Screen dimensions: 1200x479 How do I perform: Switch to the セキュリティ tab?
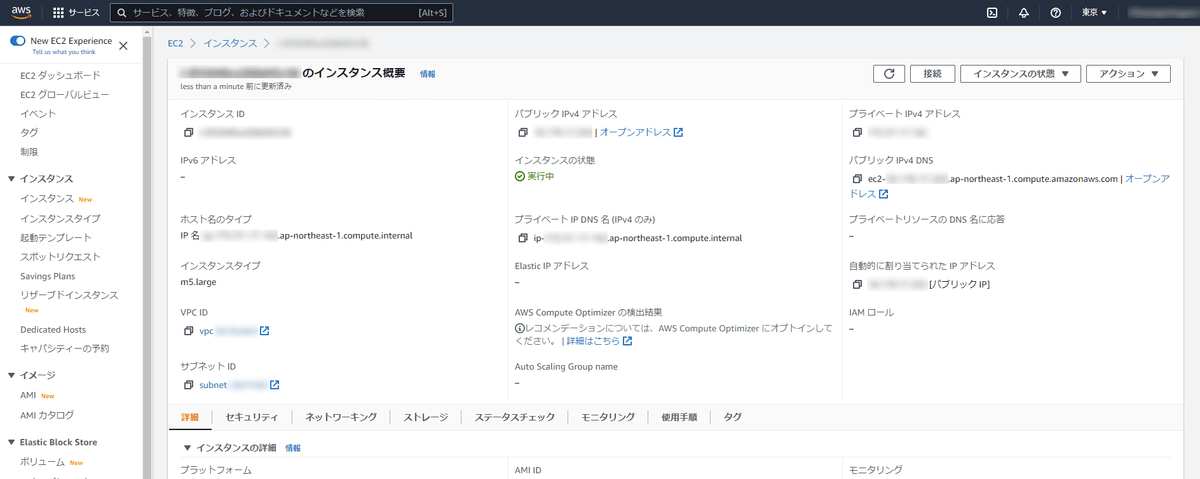pyautogui.click(x=252, y=417)
